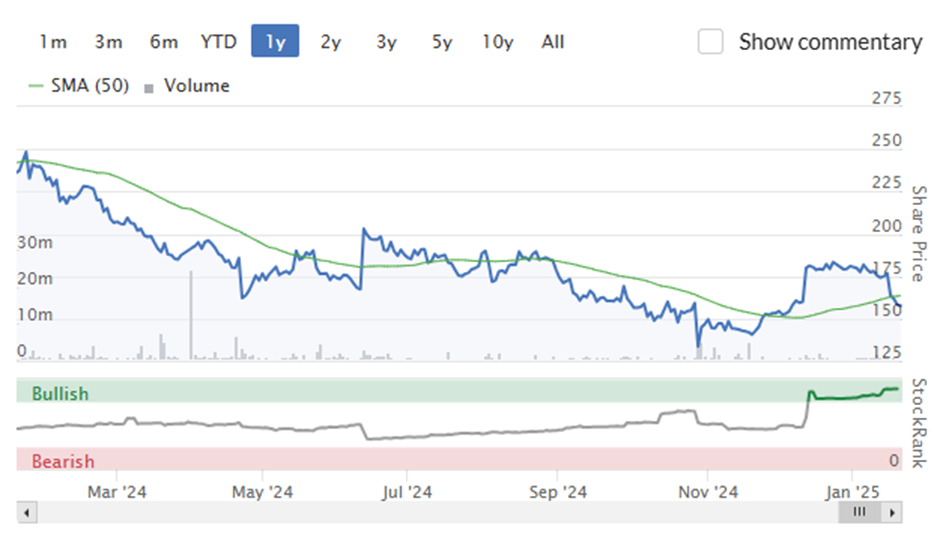Enable the Show commentary checkbox

pos(710,42)
